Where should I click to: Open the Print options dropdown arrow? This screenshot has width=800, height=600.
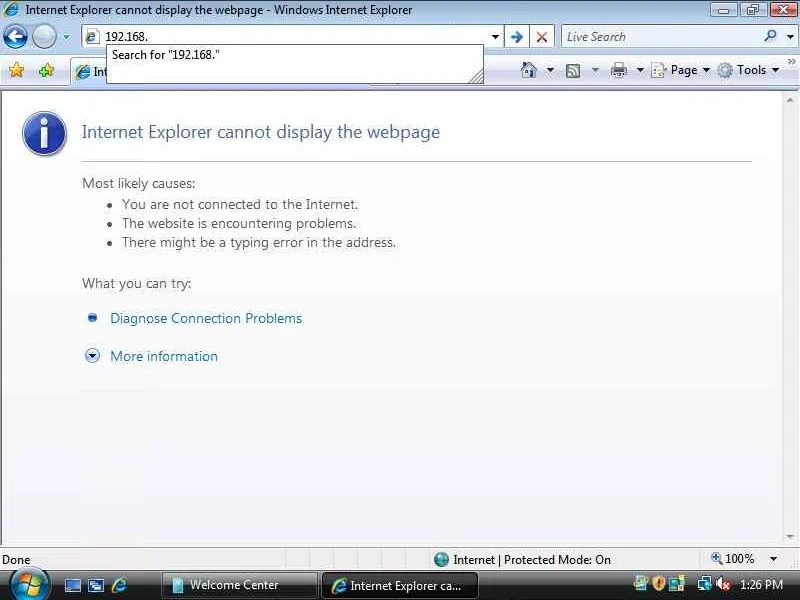coord(640,70)
